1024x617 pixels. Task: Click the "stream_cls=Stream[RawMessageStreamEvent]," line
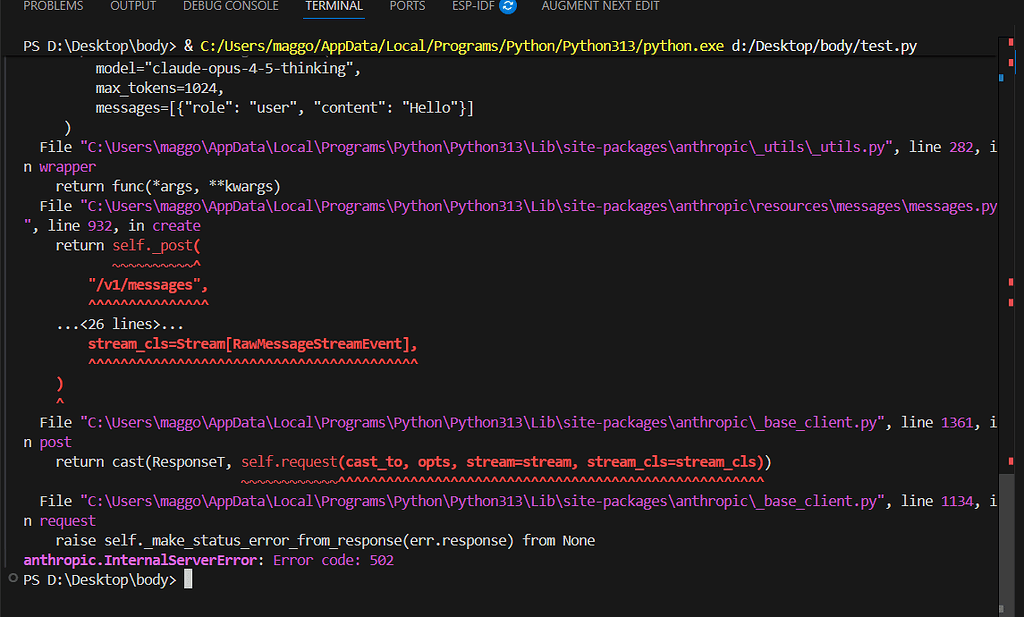[252, 344]
